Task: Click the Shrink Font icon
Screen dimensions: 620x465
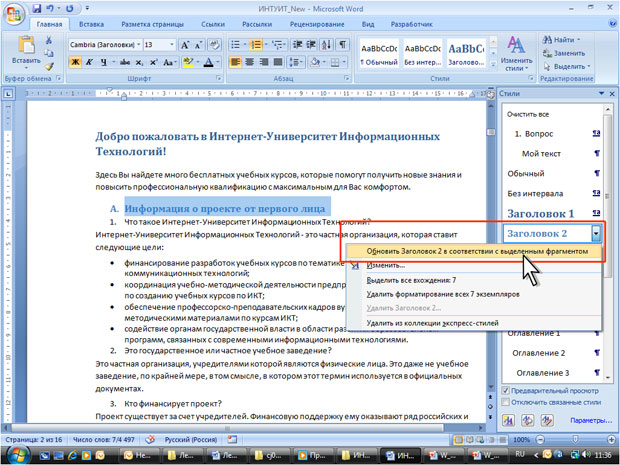Action: click(x=199, y=45)
